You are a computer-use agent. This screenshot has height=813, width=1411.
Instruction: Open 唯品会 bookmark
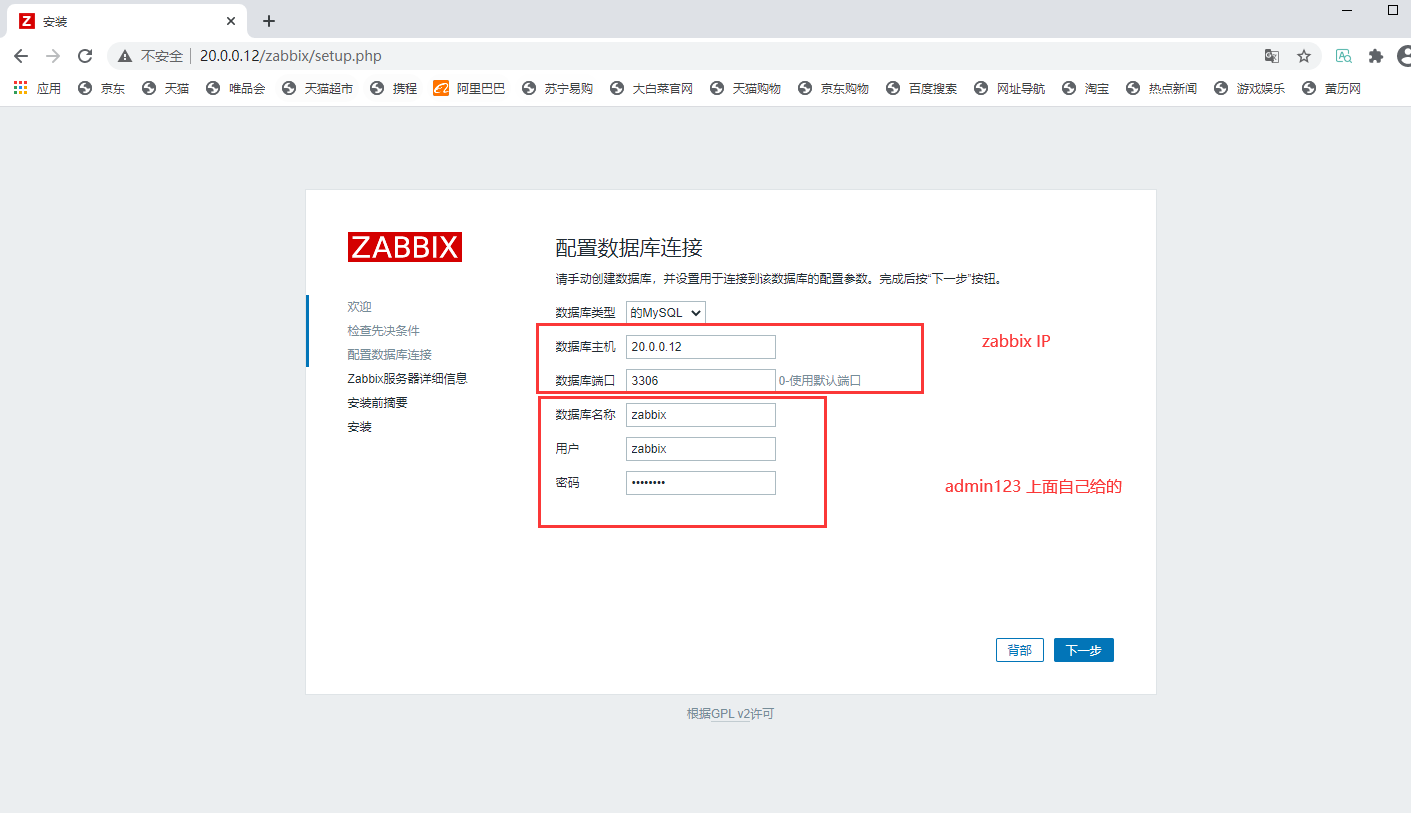pos(236,88)
